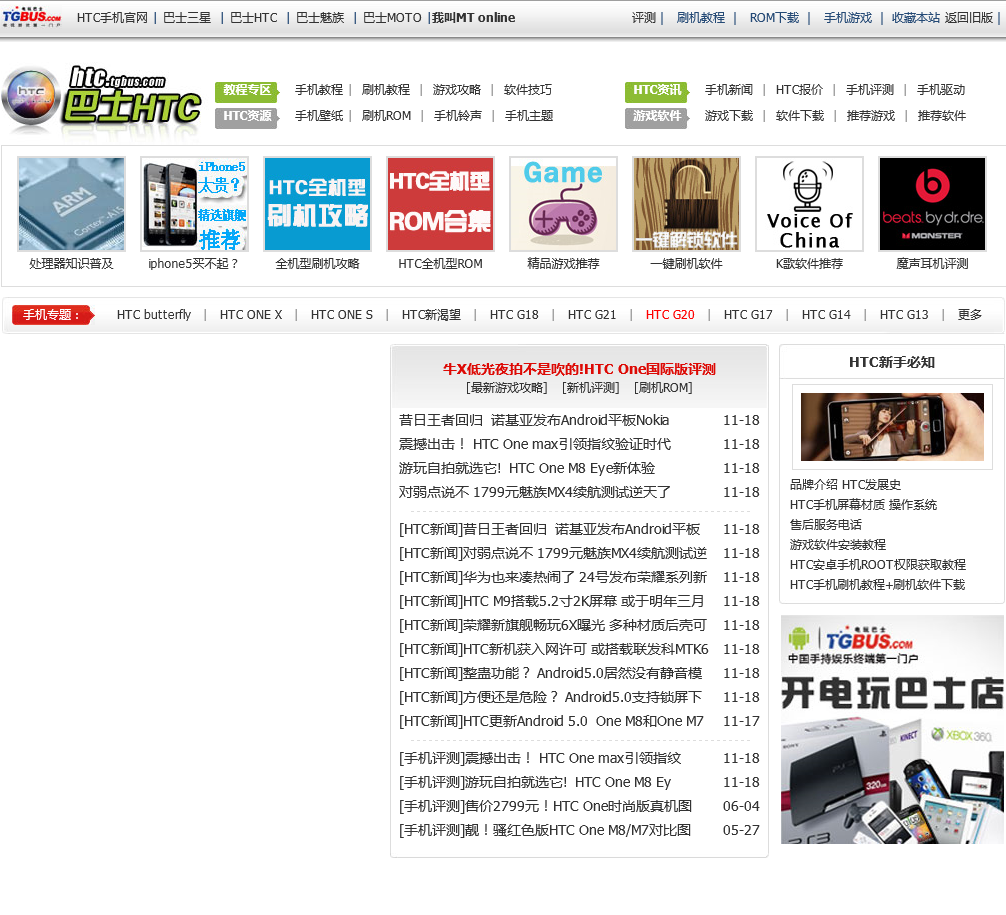Open 手机新闻 navigation link
Viewport: 1006px width, 915px height.
click(x=729, y=90)
